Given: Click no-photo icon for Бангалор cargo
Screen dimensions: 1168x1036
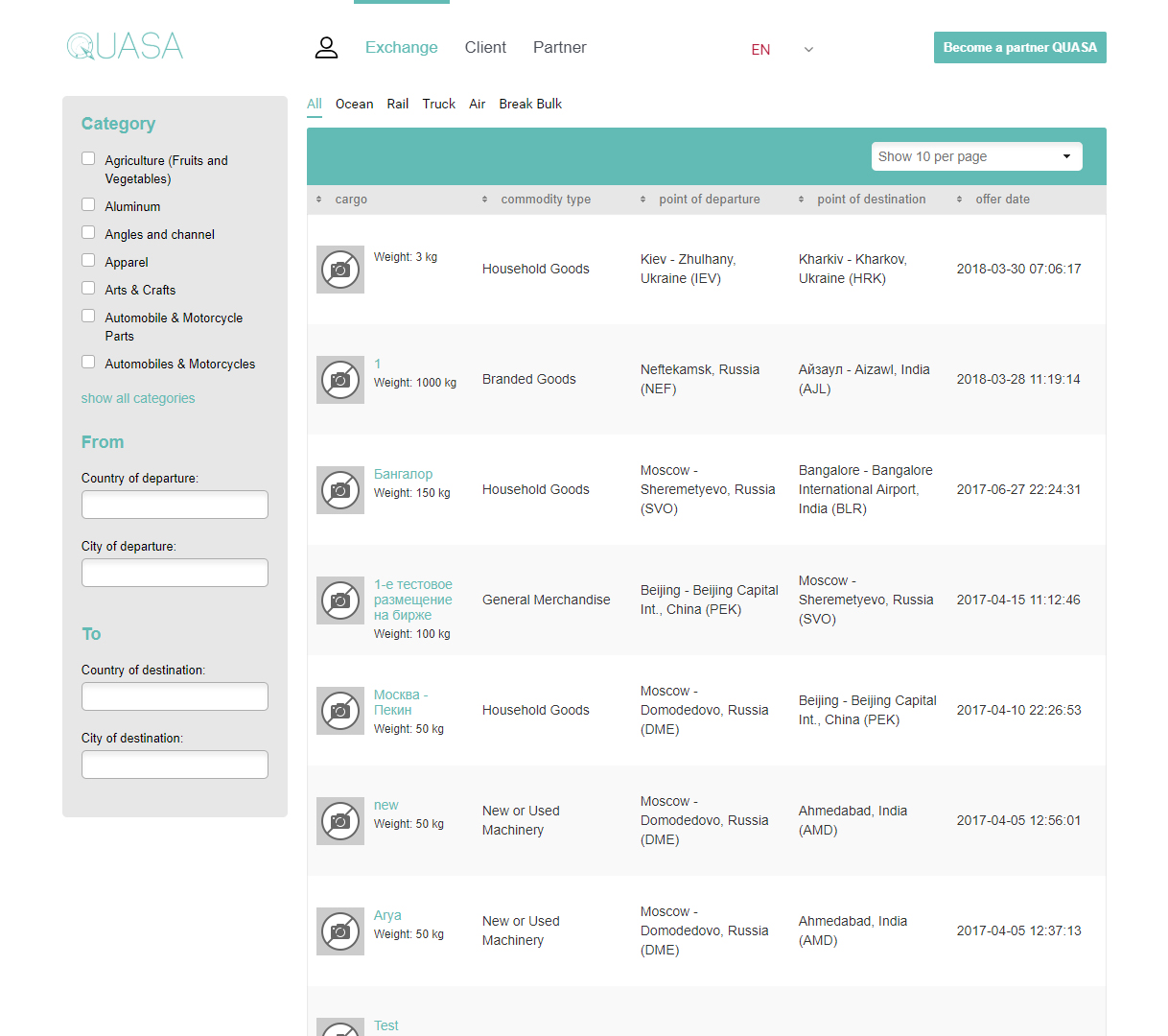Looking at the screenshot, I should [339, 490].
